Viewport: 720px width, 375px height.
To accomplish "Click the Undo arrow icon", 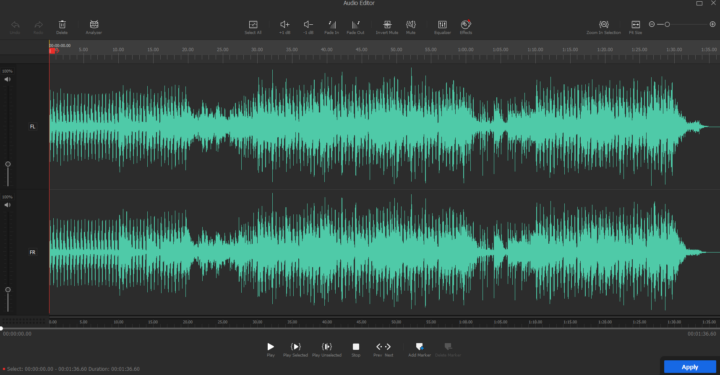I will coord(15,24).
